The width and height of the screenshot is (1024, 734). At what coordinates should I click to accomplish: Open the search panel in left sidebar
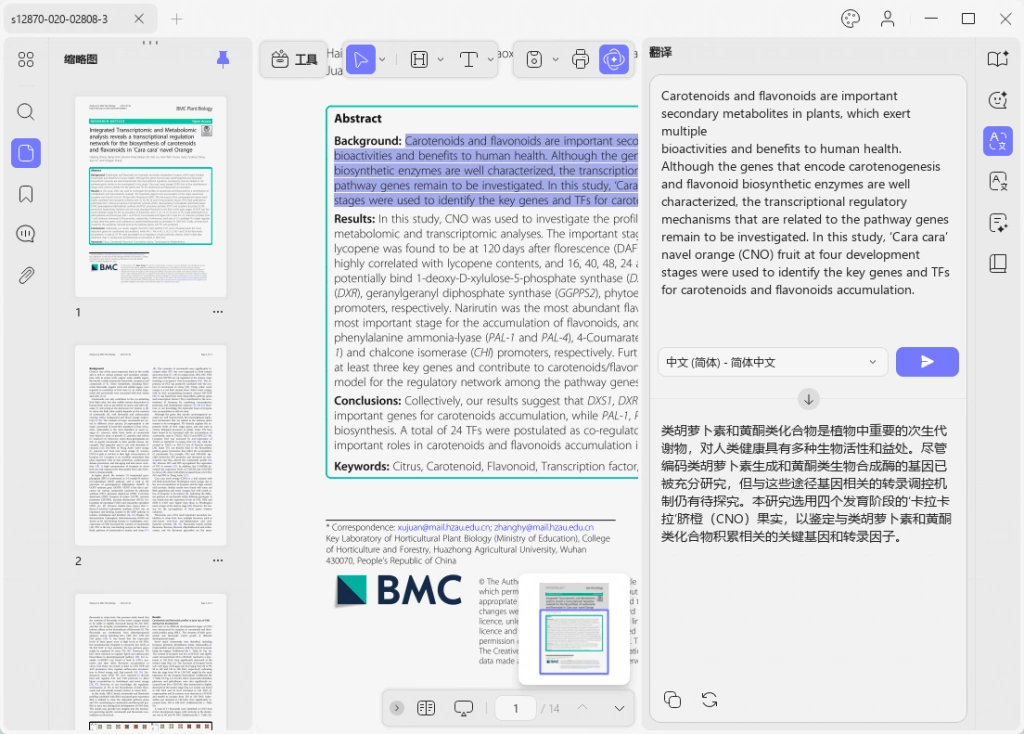click(25, 112)
